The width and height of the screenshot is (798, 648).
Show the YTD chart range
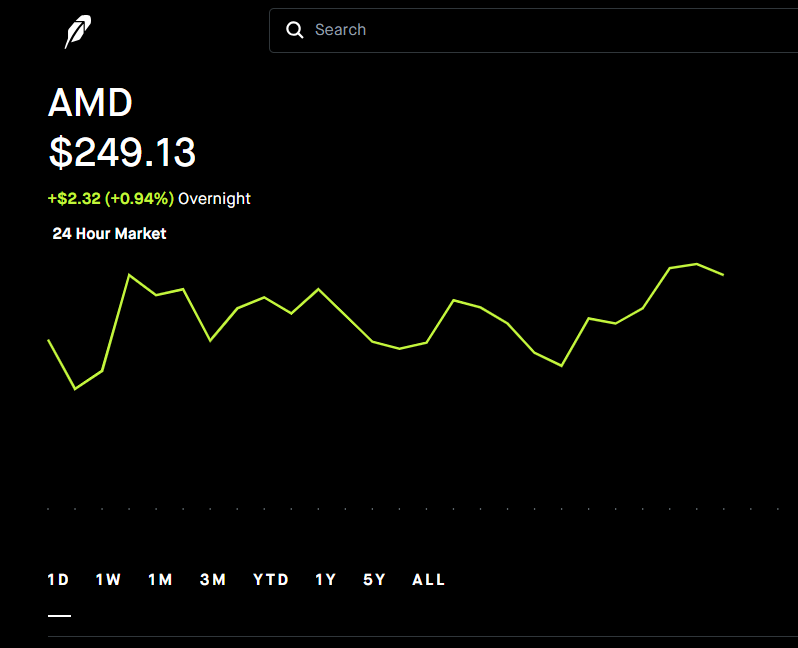click(271, 579)
